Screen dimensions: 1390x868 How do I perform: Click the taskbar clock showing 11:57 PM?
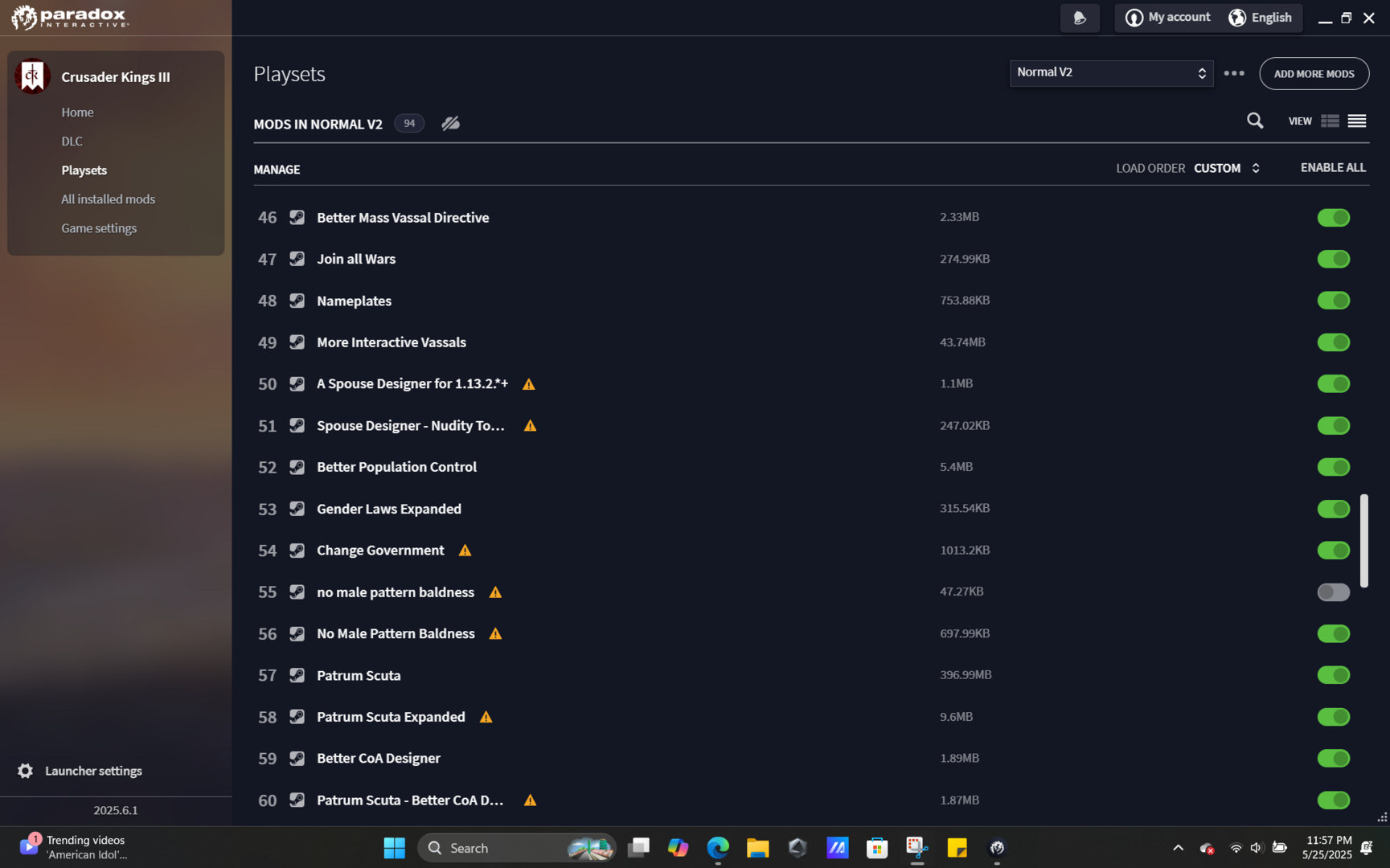pyautogui.click(x=1326, y=847)
